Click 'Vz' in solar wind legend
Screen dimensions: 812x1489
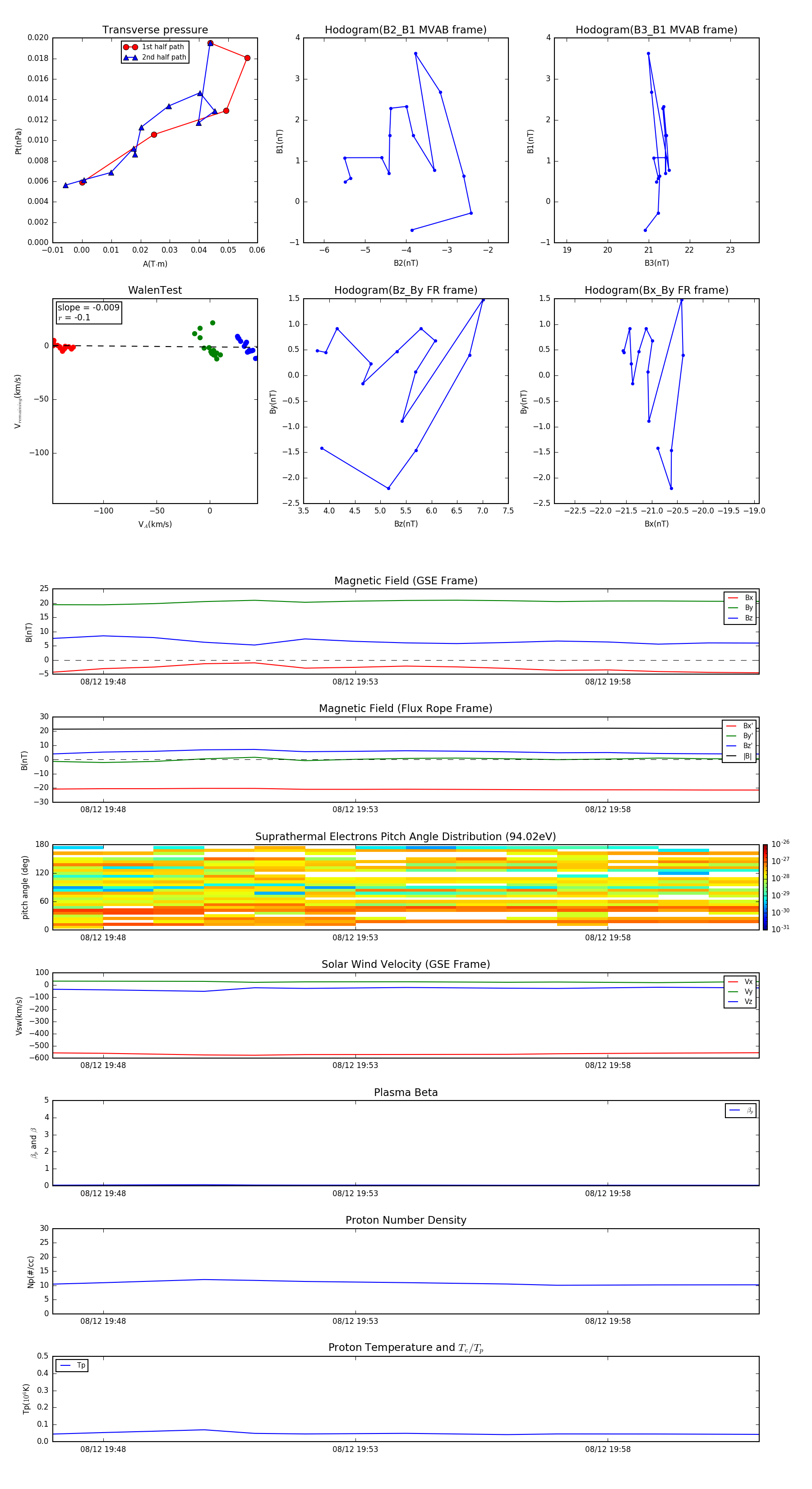748,1002
